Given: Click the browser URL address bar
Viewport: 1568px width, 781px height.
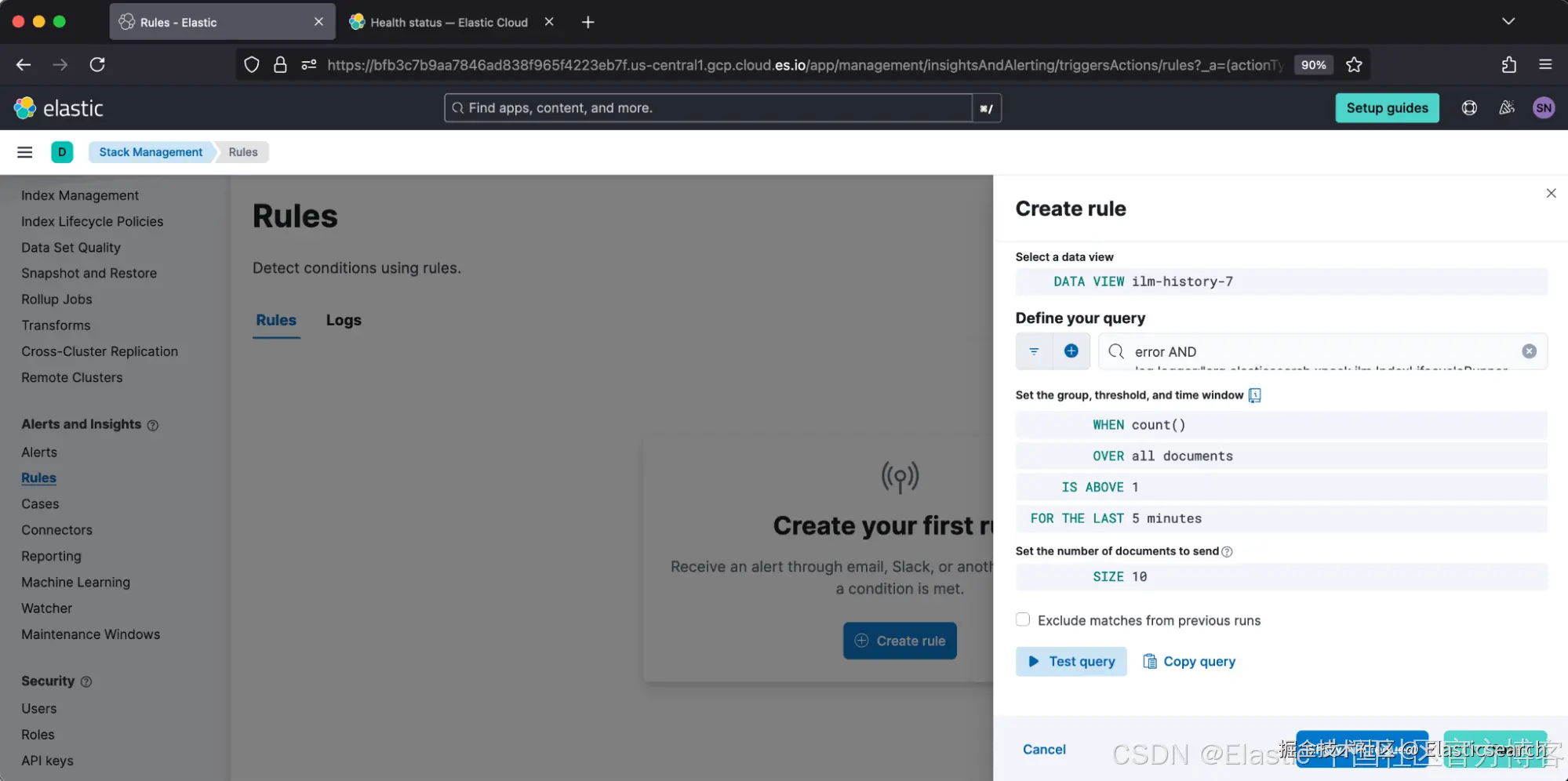Looking at the screenshot, I should pyautogui.click(x=805, y=65).
